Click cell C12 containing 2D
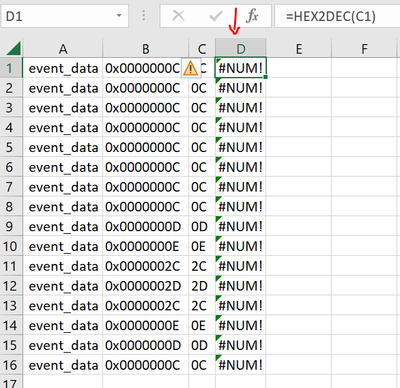 pos(202,286)
